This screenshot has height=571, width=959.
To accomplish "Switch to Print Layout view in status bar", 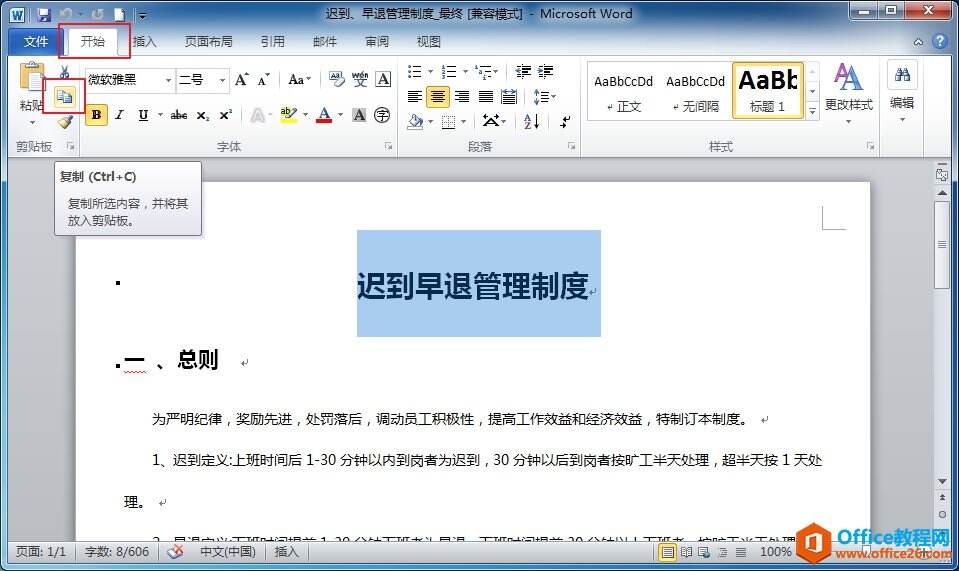I will tap(667, 552).
